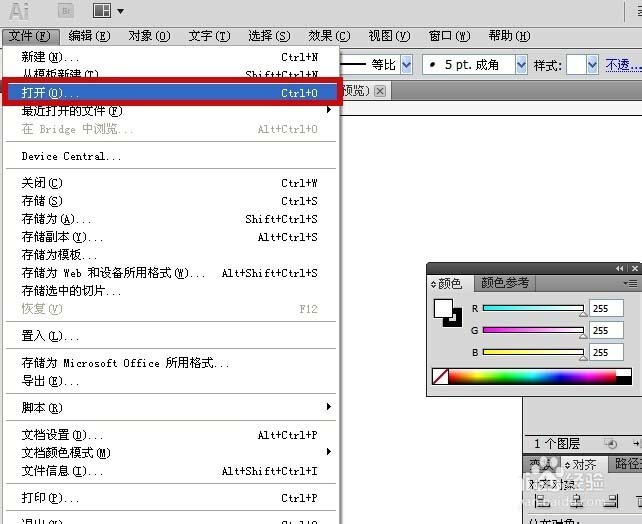Choose 文档设置(D)... menu entry
This screenshot has height=524, width=642.
click(x=171, y=435)
